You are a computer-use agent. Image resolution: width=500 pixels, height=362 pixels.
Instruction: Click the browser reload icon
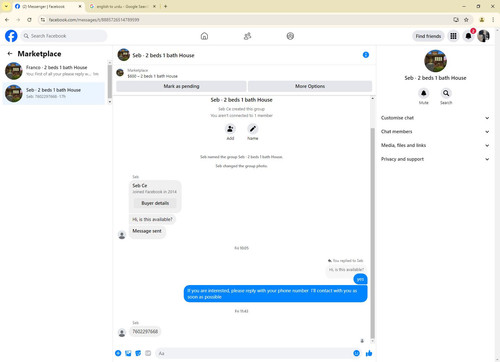point(29,20)
